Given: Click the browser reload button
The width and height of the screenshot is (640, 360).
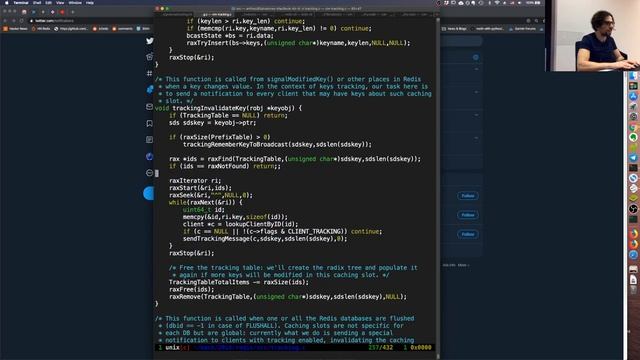Looking at the screenshot, I should tap(22, 20).
